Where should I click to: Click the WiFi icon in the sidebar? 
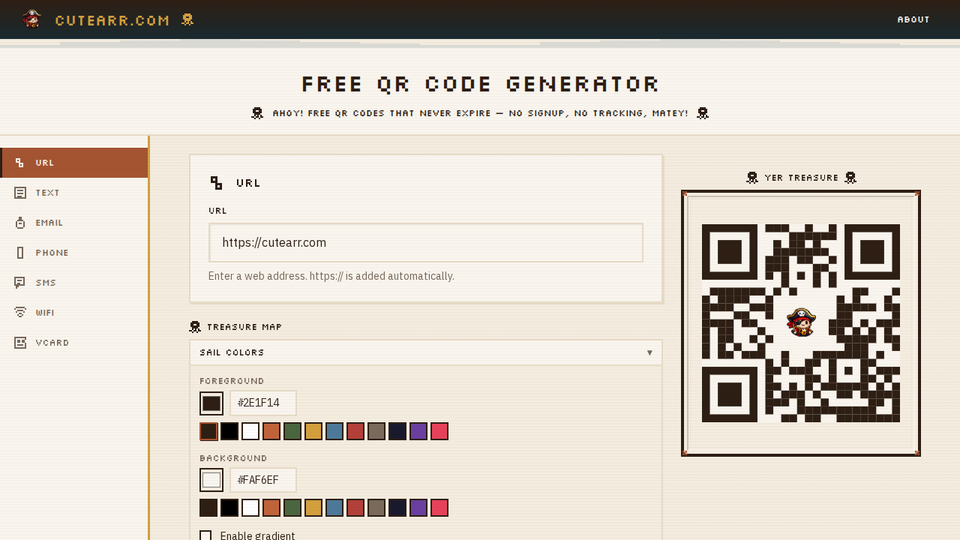(20, 312)
